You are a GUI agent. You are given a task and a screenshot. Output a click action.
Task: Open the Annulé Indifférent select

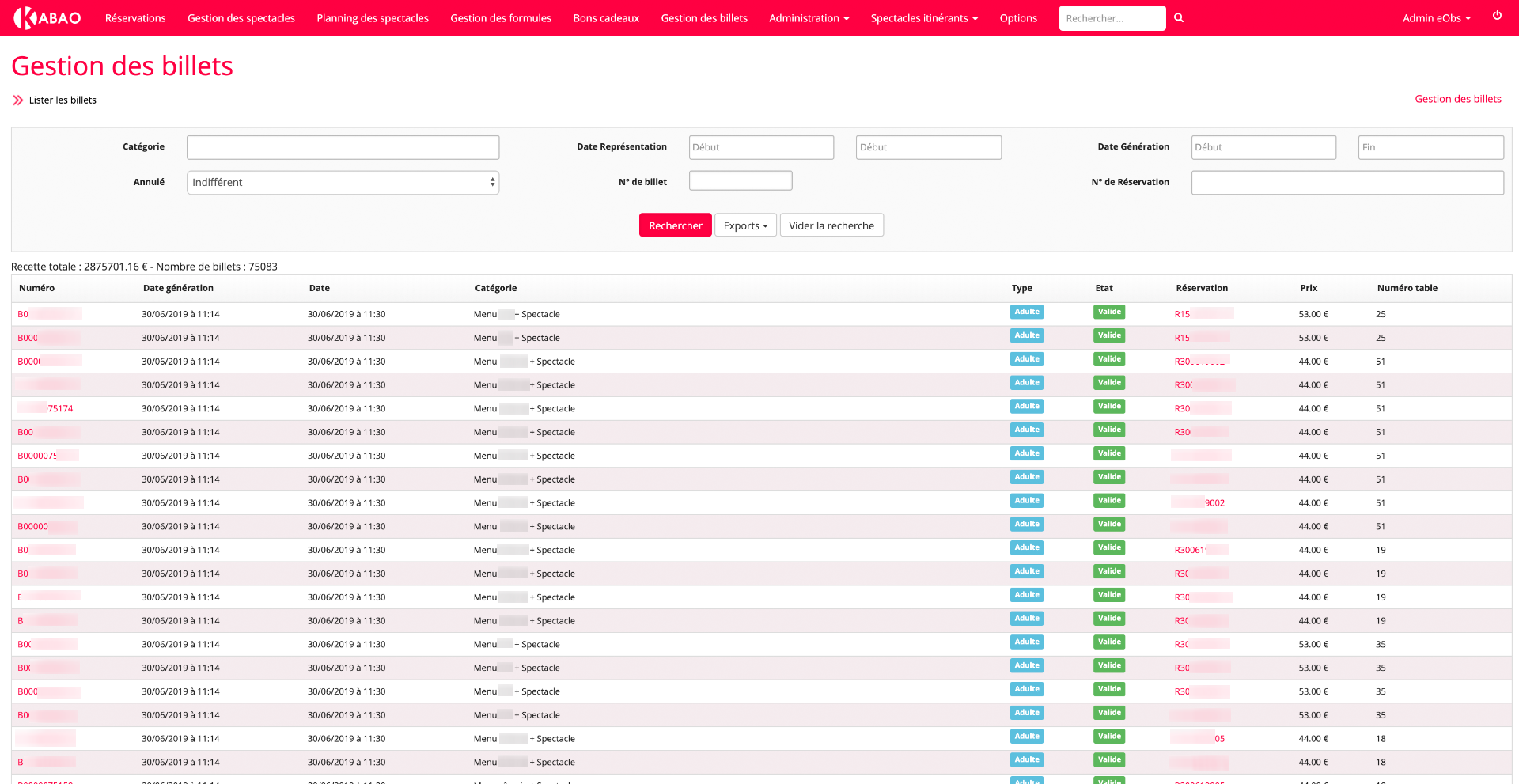(x=343, y=183)
